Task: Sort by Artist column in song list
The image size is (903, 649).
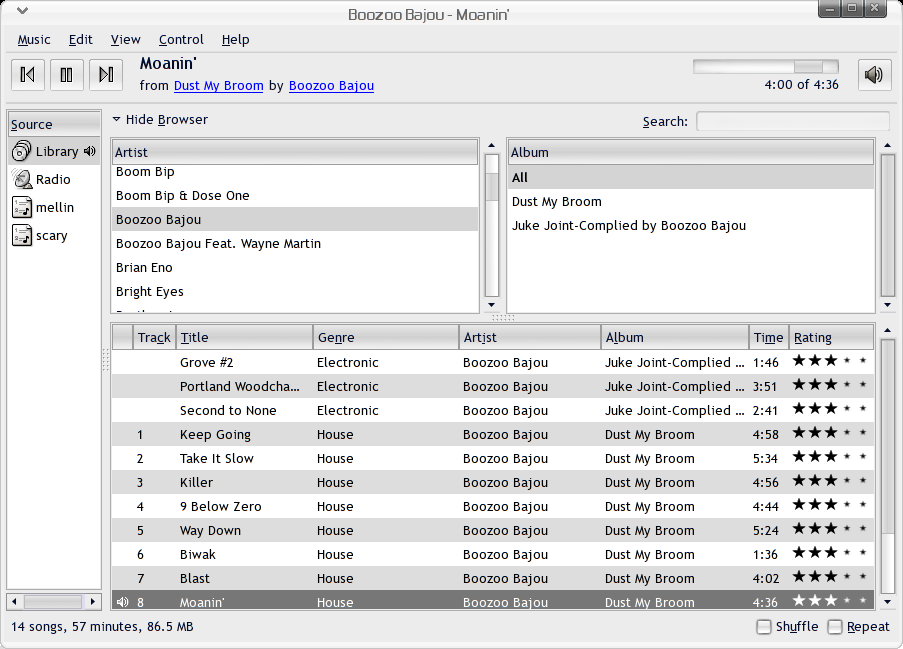Action: [530, 337]
